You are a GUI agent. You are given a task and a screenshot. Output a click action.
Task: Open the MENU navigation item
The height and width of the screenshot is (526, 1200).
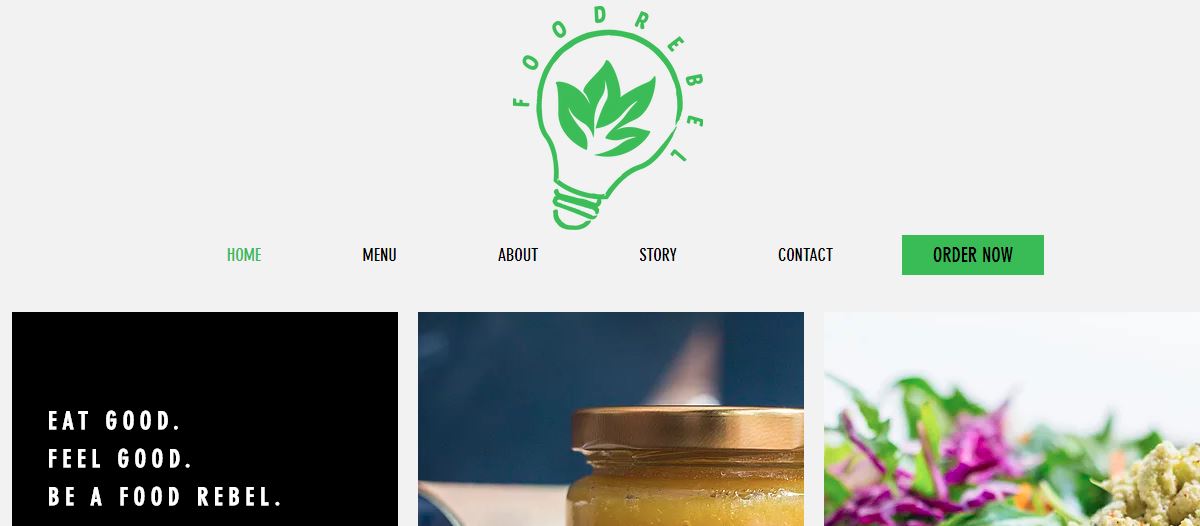point(379,255)
